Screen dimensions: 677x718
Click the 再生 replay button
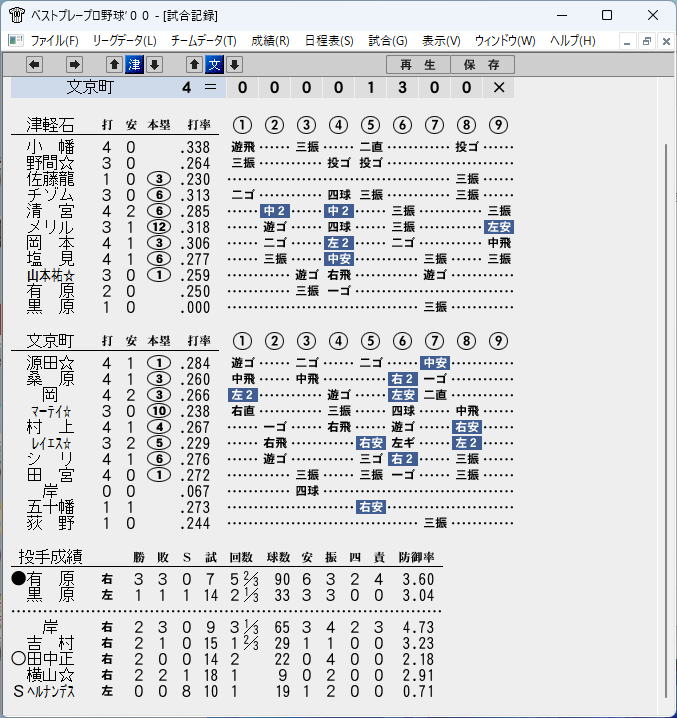tap(418, 65)
